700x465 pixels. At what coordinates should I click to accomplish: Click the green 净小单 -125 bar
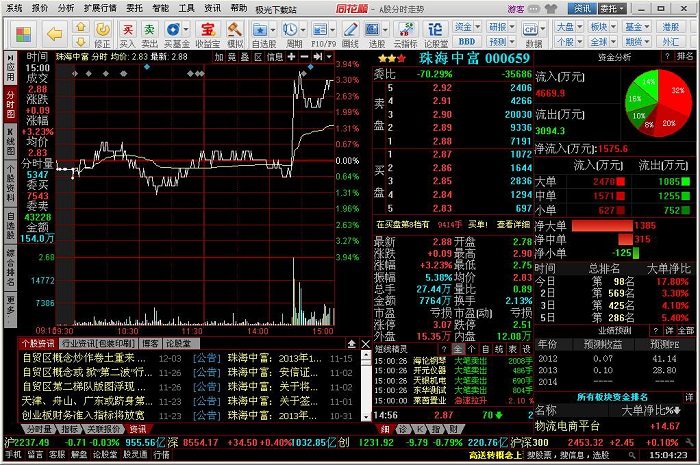[636, 253]
